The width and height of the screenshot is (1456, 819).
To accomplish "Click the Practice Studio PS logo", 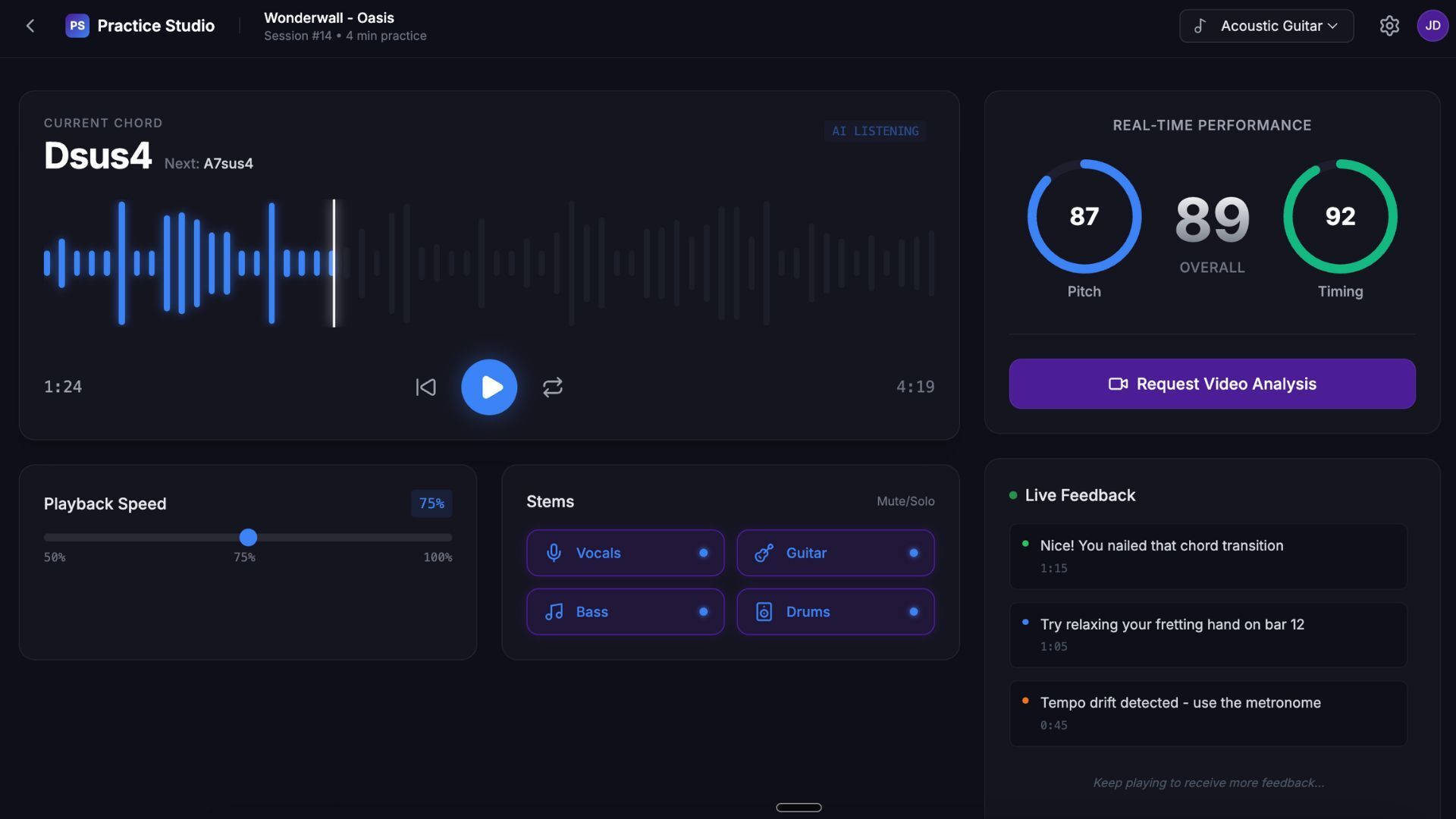I will coord(77,26).
